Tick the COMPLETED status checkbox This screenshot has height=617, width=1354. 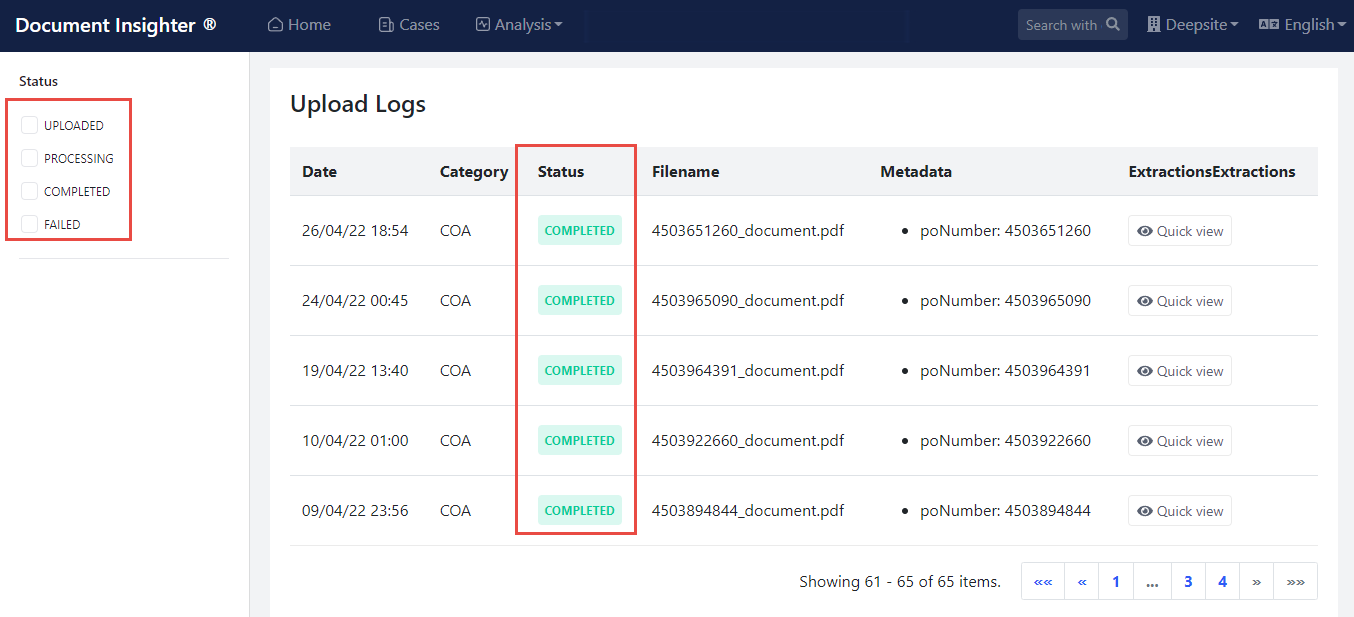point(30,191)
